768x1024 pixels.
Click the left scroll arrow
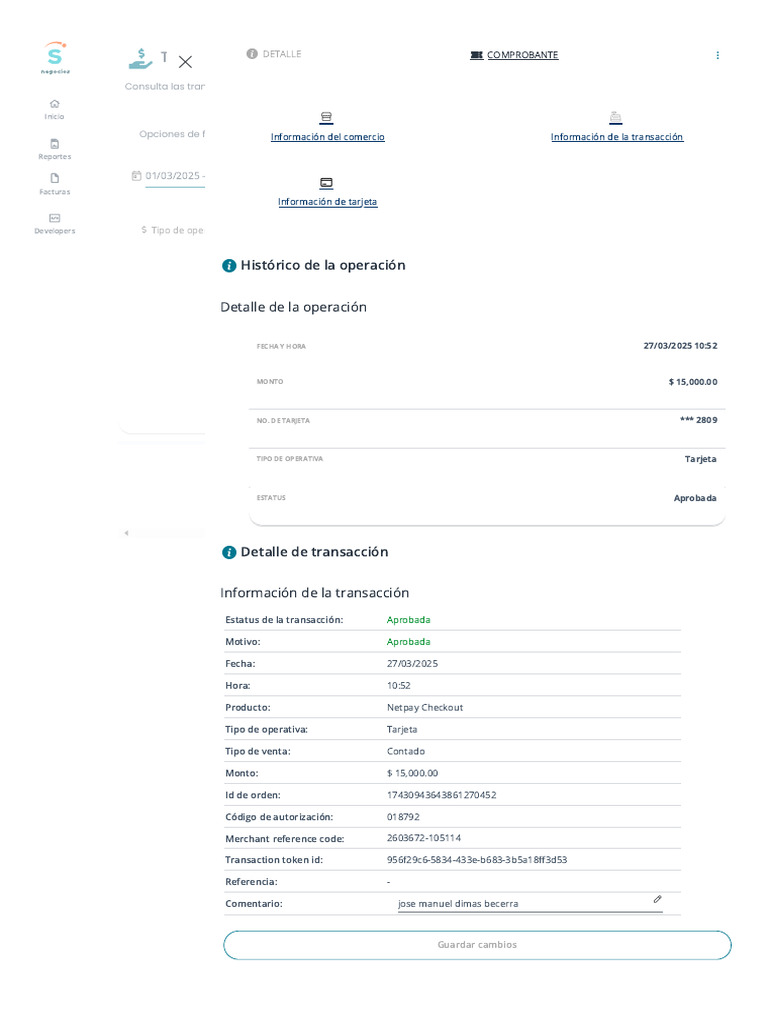coord(126,533)
